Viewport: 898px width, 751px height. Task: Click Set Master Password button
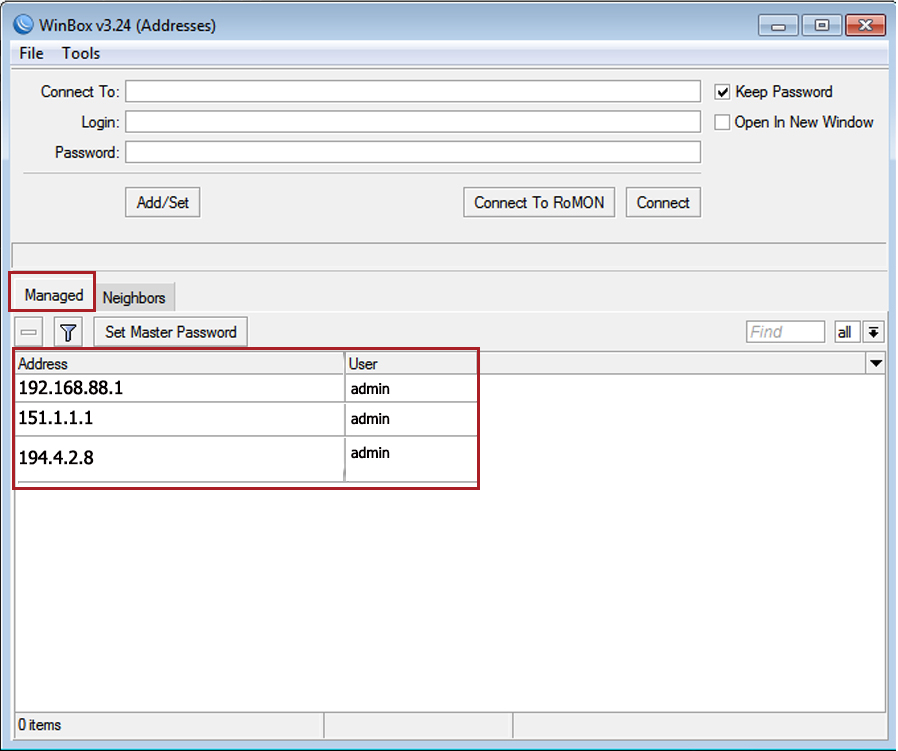click(x=171, y=332)
